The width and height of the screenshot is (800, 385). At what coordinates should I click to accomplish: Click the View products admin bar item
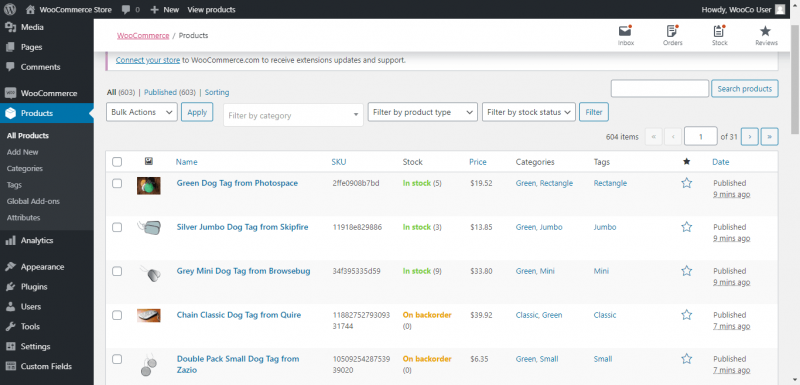[x=211, y=10]
